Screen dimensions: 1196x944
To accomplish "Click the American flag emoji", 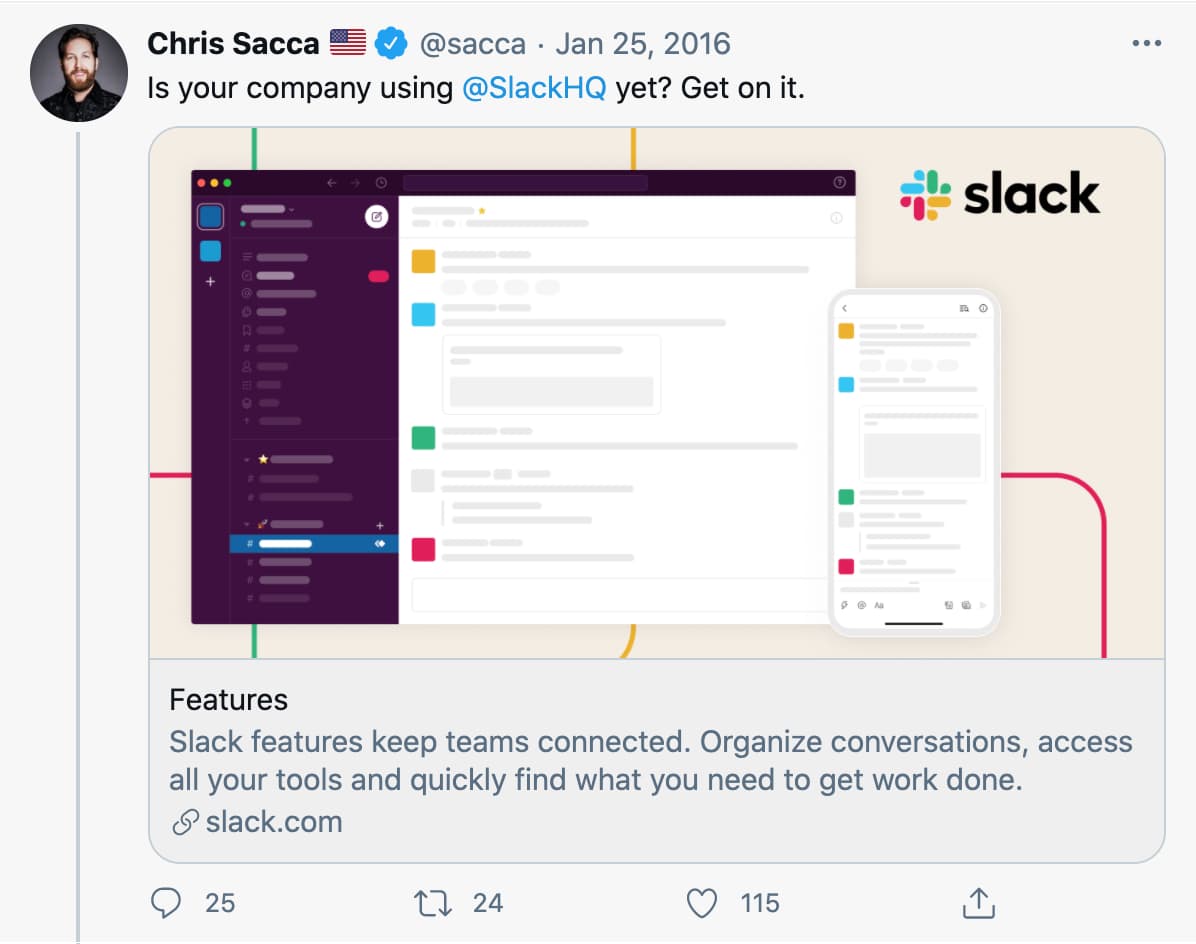I will pyautogui.click(x=348, y=43).
